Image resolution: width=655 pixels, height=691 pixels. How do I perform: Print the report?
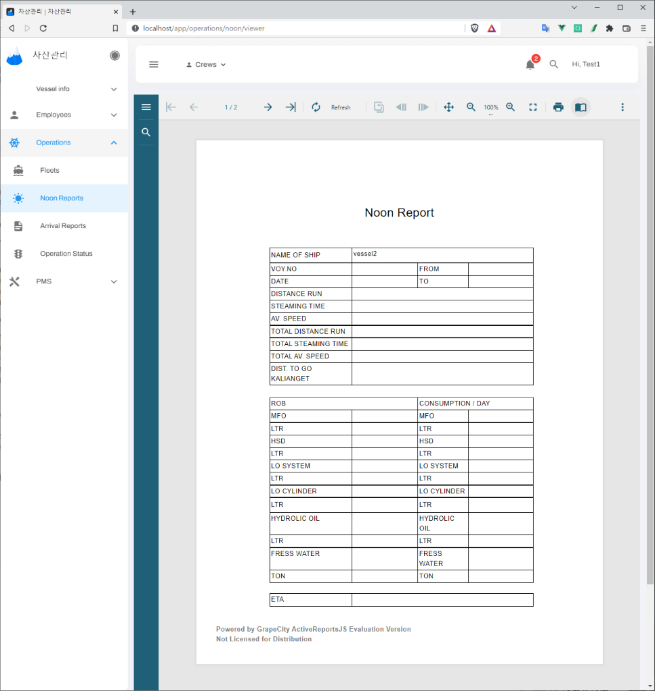coord(558,107)
